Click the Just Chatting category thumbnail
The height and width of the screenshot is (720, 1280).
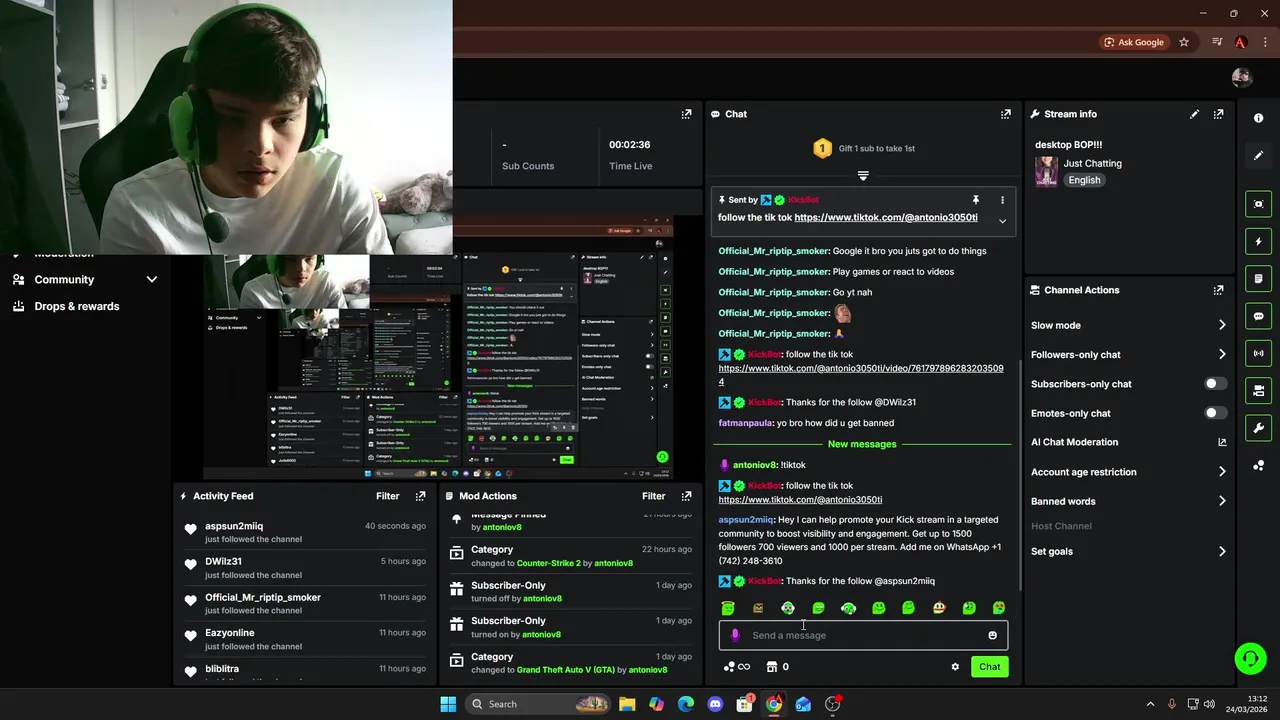pyautogui.click(x=1046, y=172)
